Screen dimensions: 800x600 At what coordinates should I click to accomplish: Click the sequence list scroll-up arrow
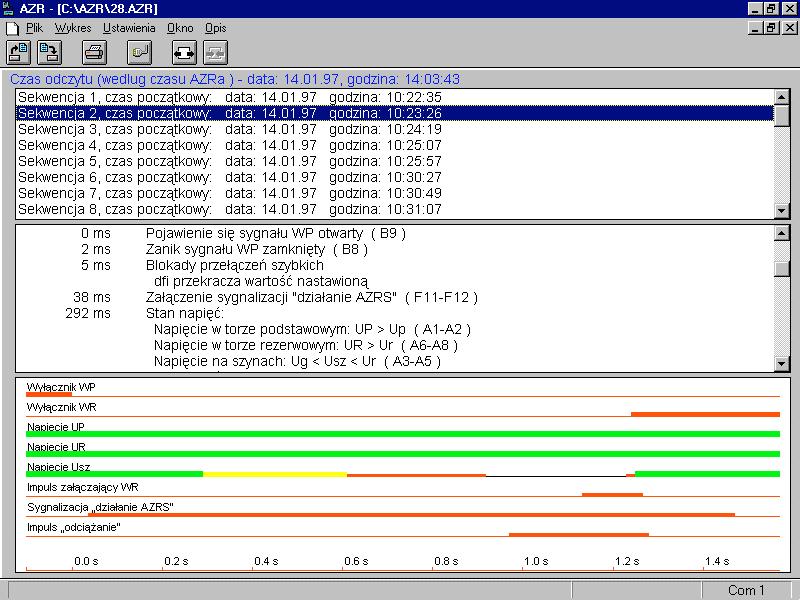[782, 96]
